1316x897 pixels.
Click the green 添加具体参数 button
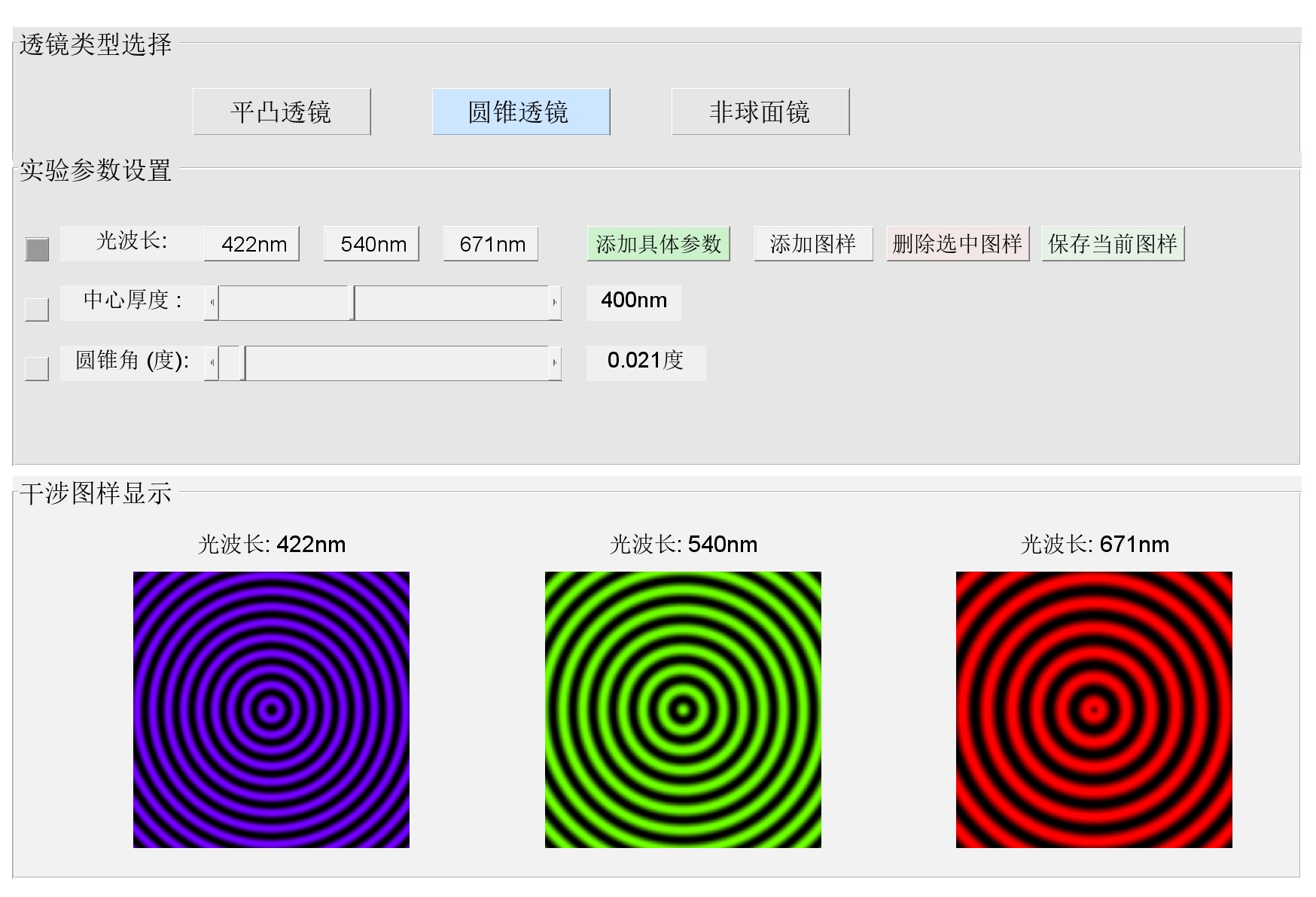[x=658, y=244]
